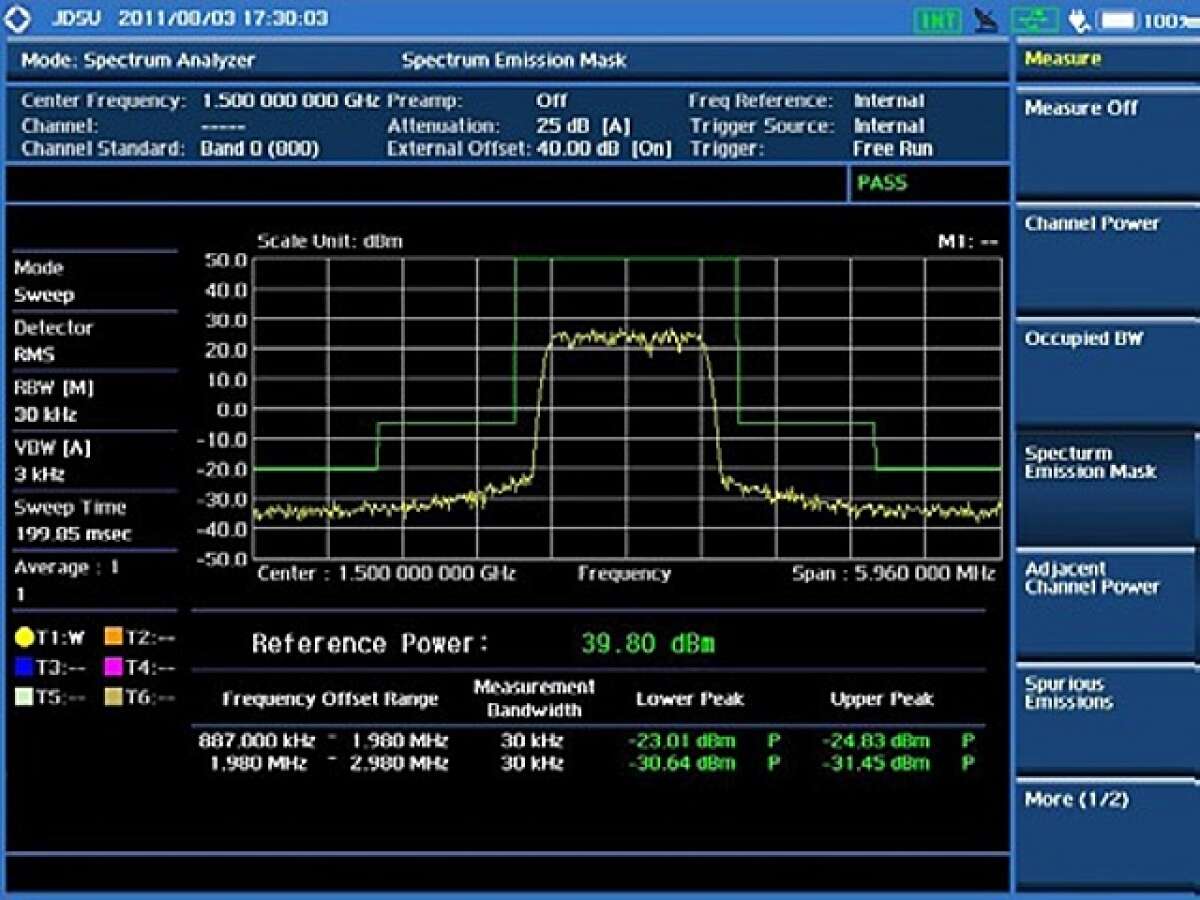Click the Detector RMS setting

coord(95,341)
